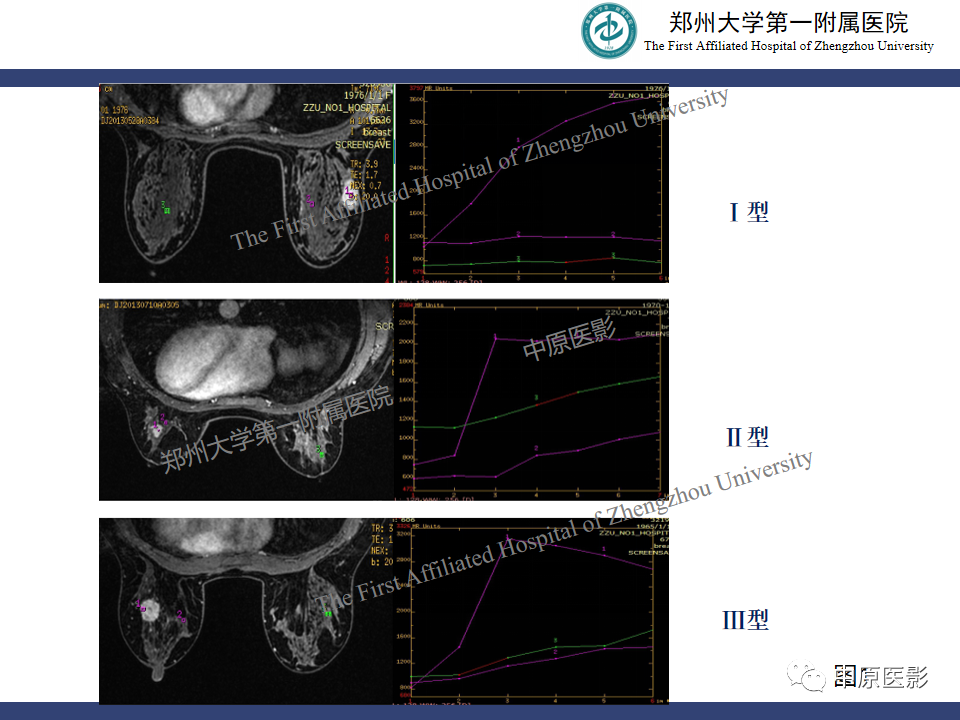The width and height of the screenshot is (960, 720).
Task: Open the type I breast MRI image
Action: (x=246, y=183)
